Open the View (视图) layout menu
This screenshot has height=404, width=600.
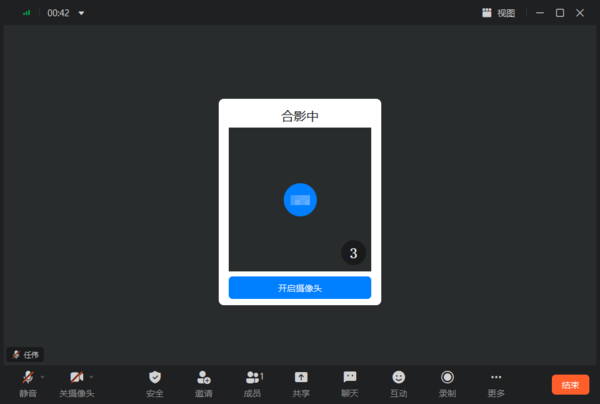[498, 13]
